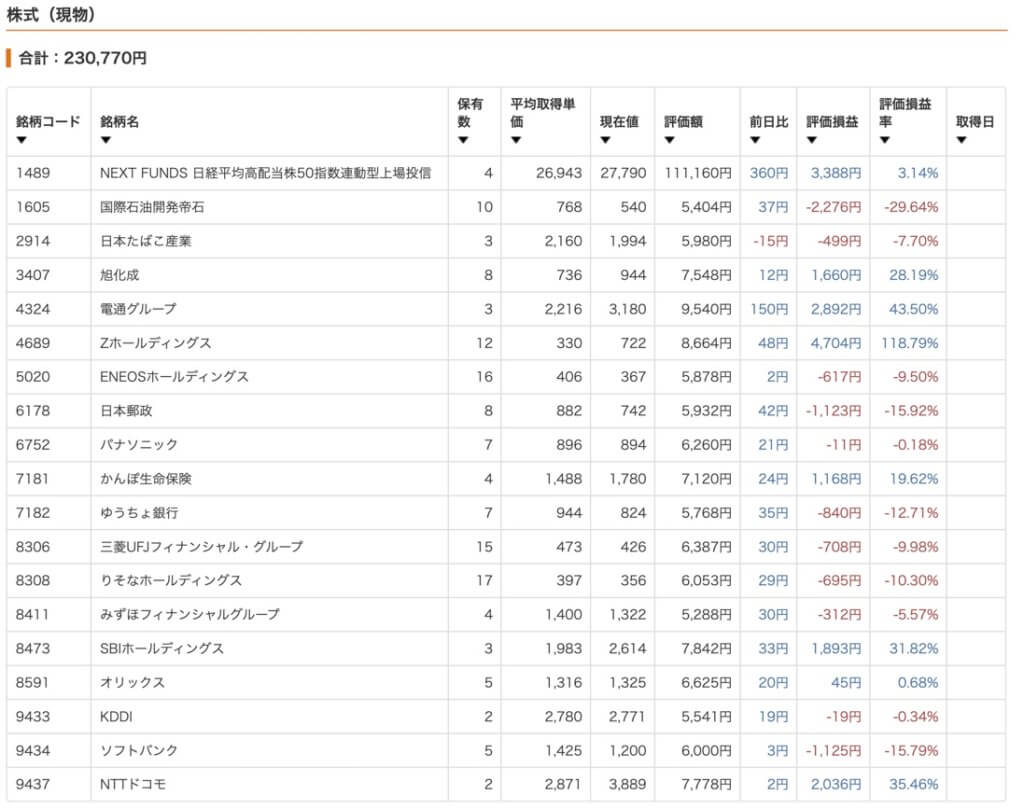The width and height of the screenshot is (1024, 809).
Task: Click 保有数 value 17
Action: coord(485,580)
